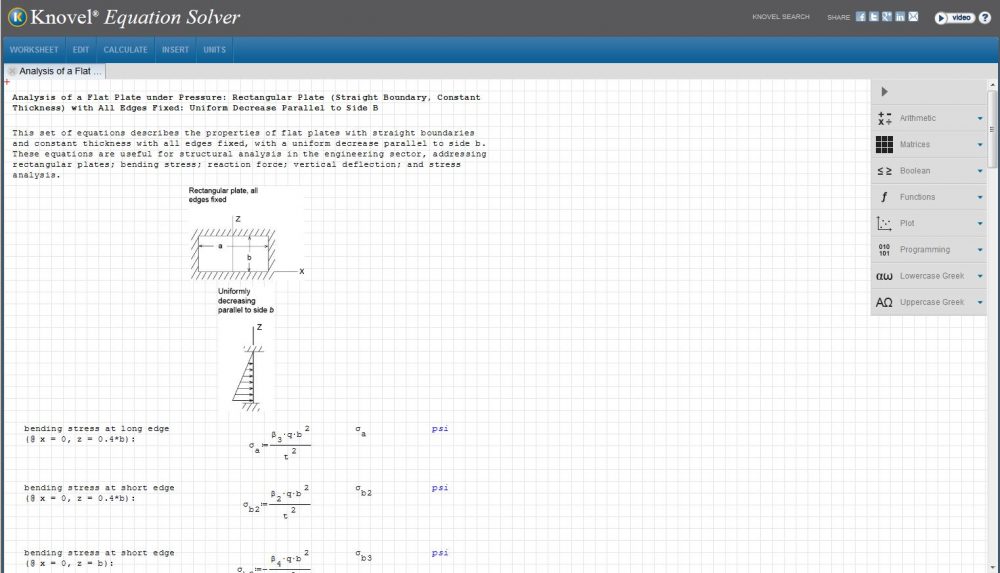Click the Google Plus share icon
1000x573 pixels.
pyautogui.click(x=887, y=17)
